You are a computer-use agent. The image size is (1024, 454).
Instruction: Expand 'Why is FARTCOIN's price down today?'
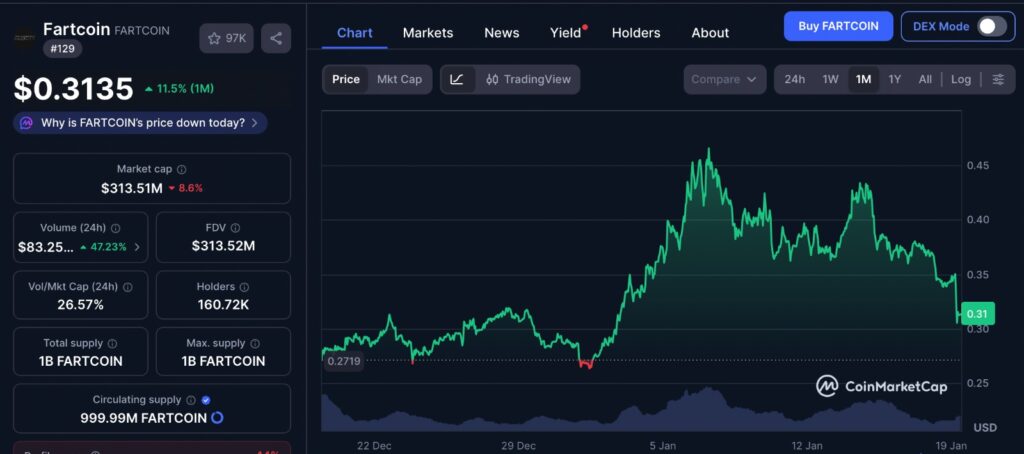(x=140, y=123)
